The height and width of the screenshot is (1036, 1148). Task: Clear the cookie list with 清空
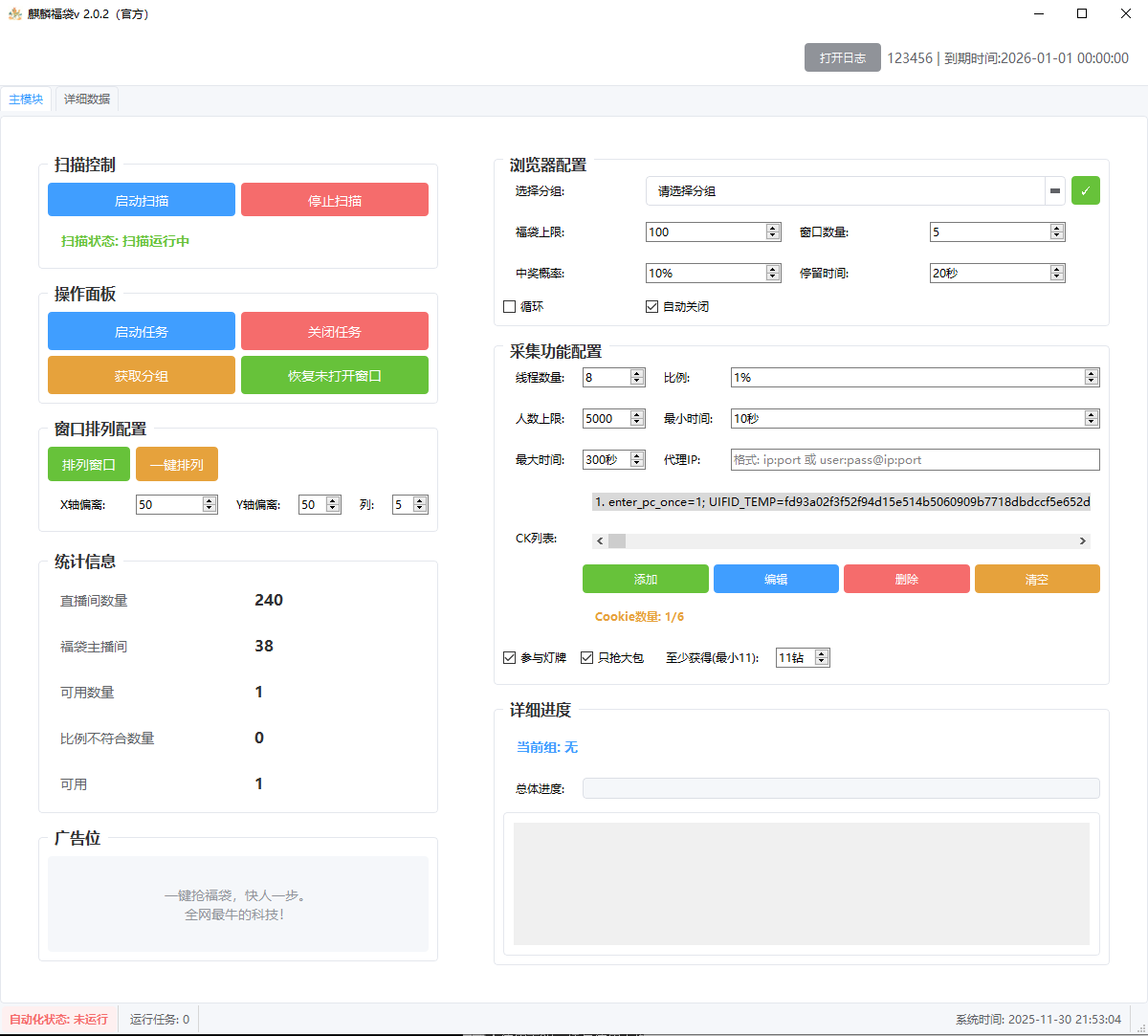click(x=1037, y=579)
